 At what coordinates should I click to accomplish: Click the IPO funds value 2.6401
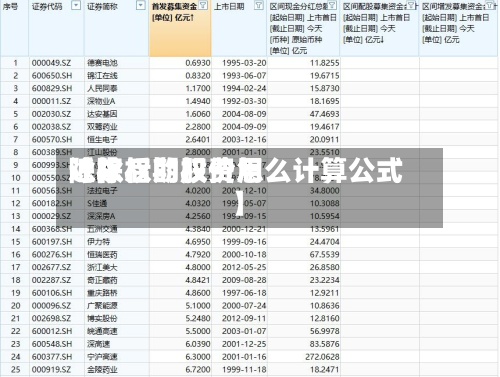click(198, 139)
